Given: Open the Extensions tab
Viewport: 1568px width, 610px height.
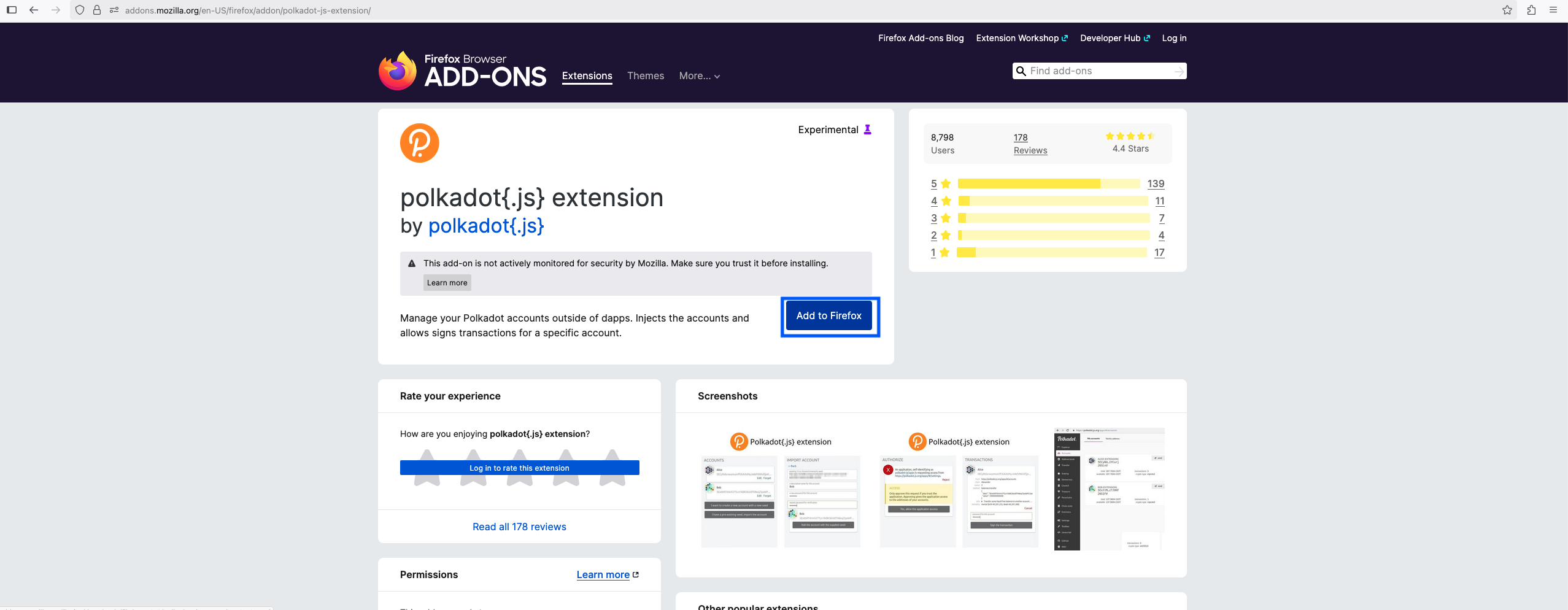Looking at the screenshot, I should pos(587,76).
